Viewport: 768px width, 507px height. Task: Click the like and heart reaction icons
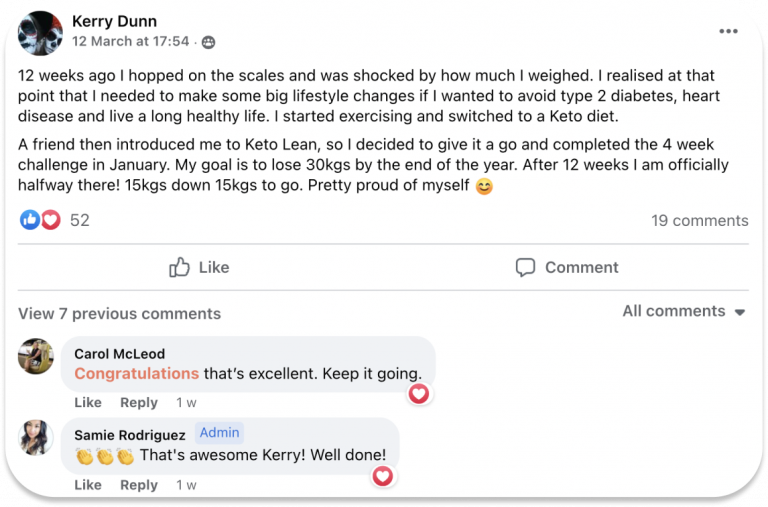pos(40,220)
